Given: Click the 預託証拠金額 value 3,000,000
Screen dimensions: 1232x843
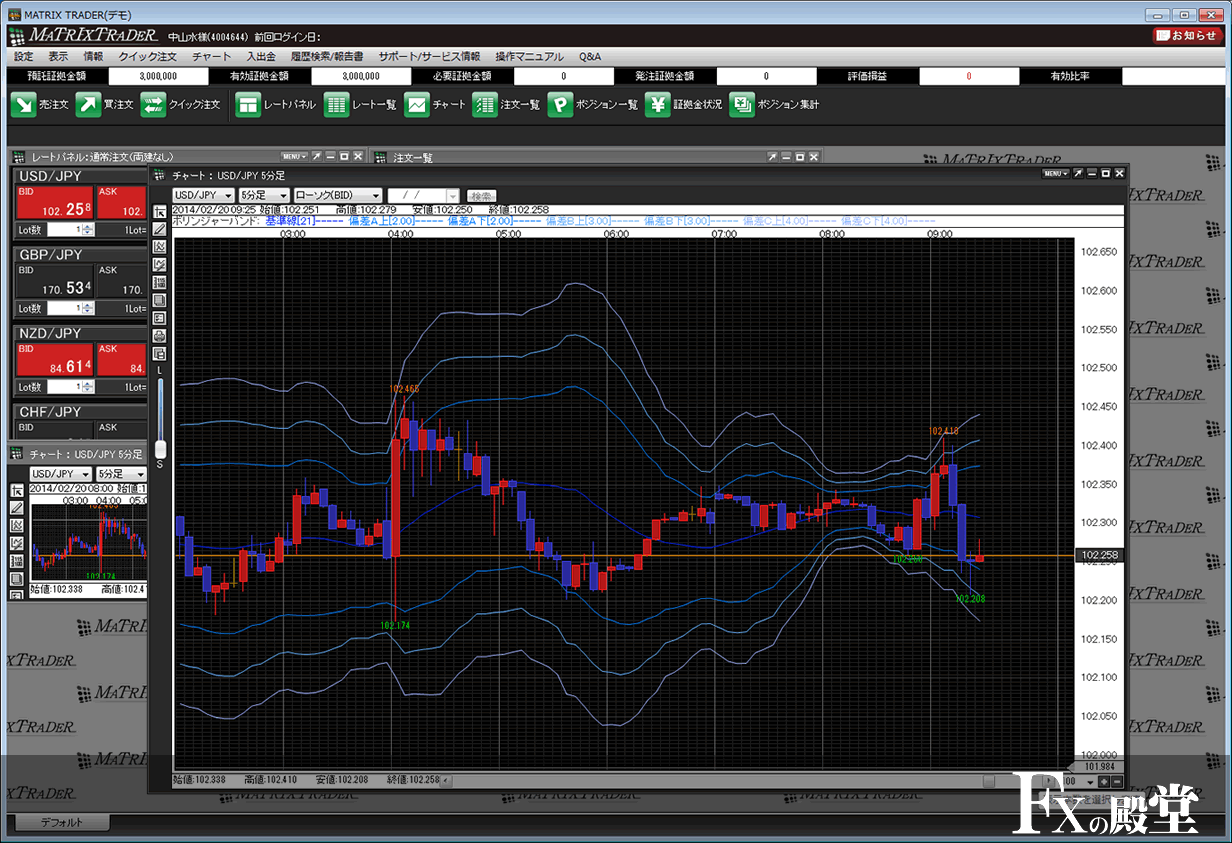Looking at the screenshot, I should click(x=159, y=76).
